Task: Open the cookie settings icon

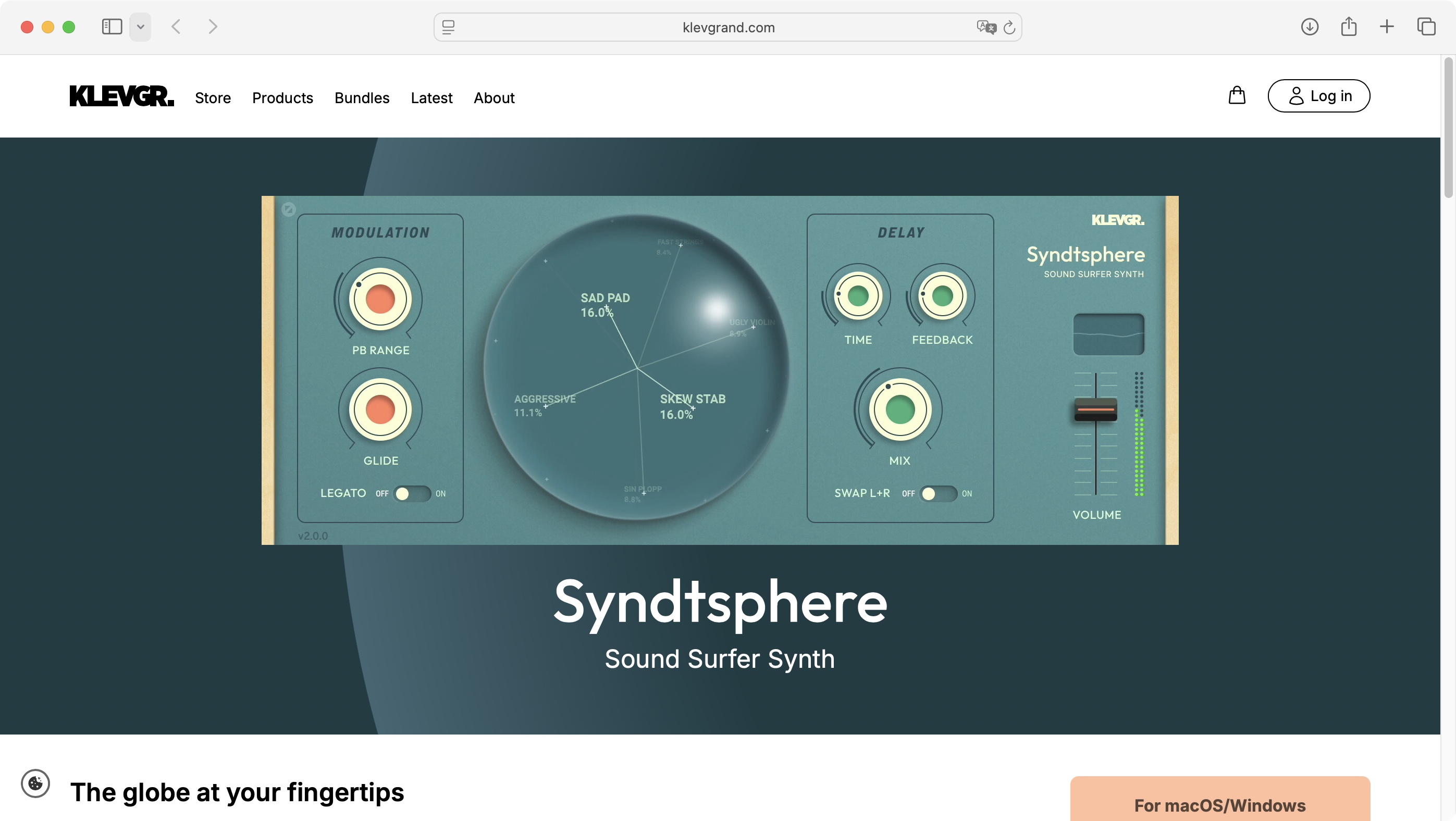Action: click(35, 783)
